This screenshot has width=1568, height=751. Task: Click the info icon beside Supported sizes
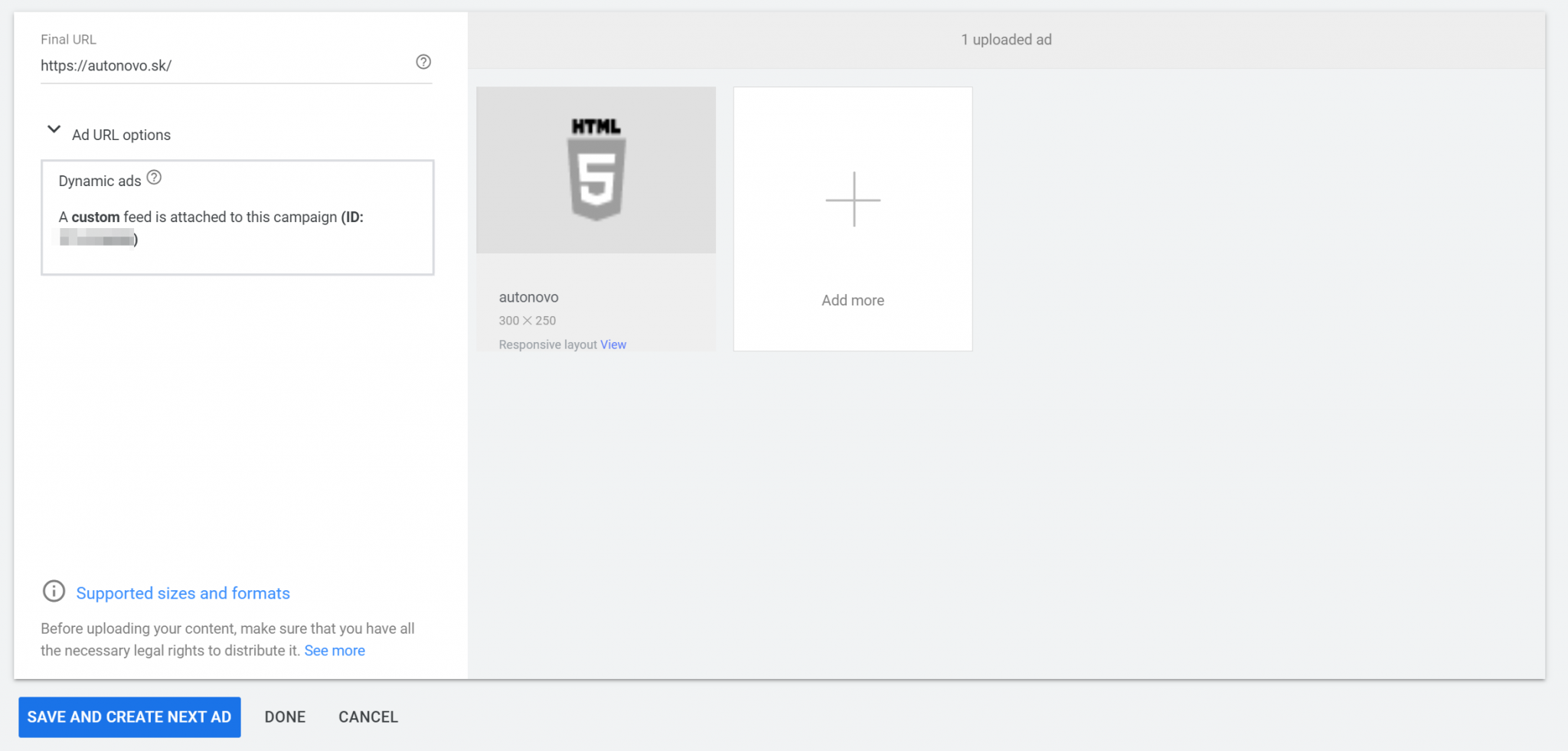click(54, 592)
